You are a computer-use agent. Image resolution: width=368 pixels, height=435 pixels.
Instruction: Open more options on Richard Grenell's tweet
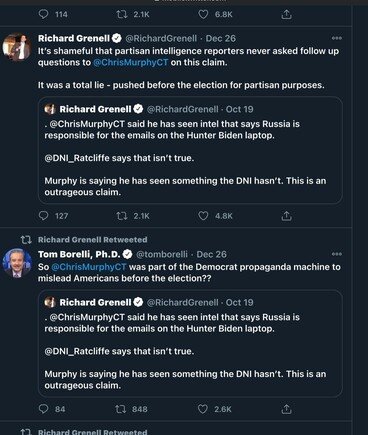click(x=337, y=38)
